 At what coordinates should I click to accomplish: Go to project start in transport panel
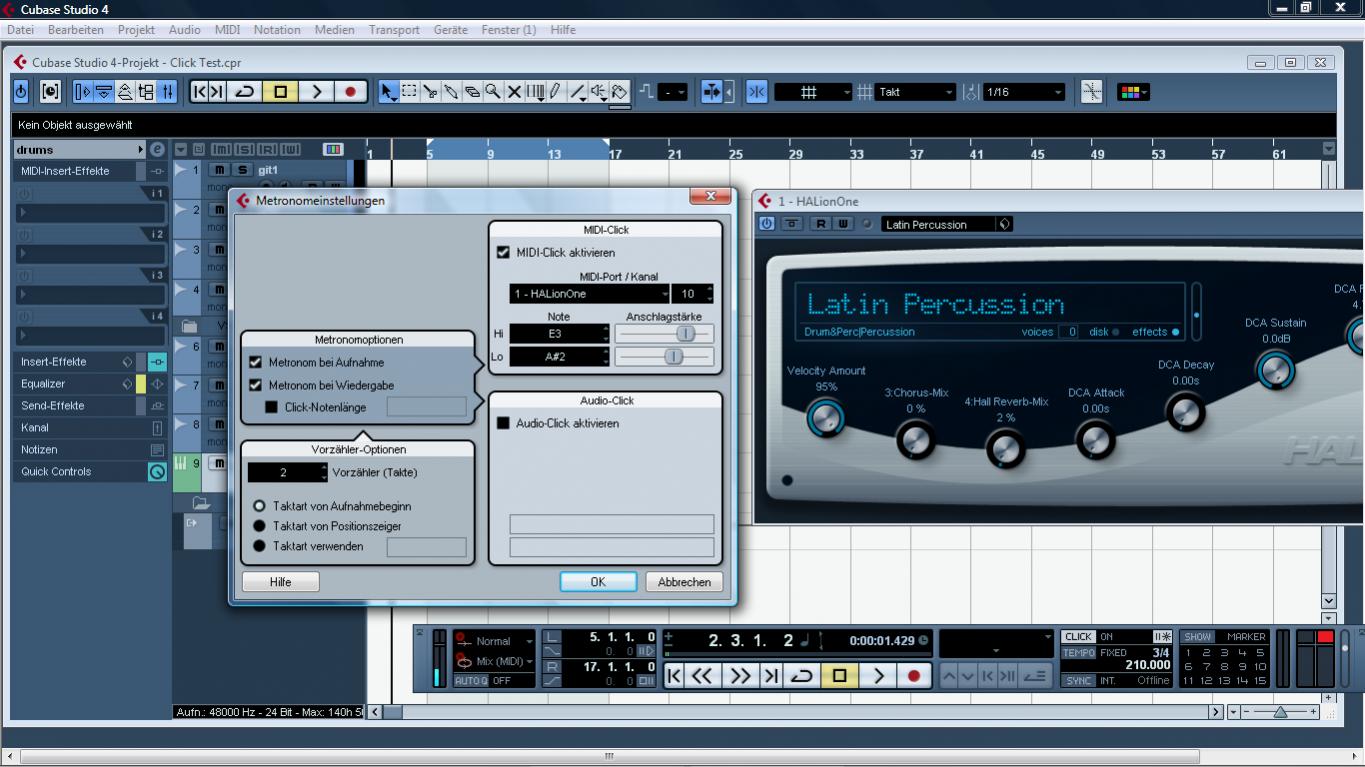tap(674, 676)
